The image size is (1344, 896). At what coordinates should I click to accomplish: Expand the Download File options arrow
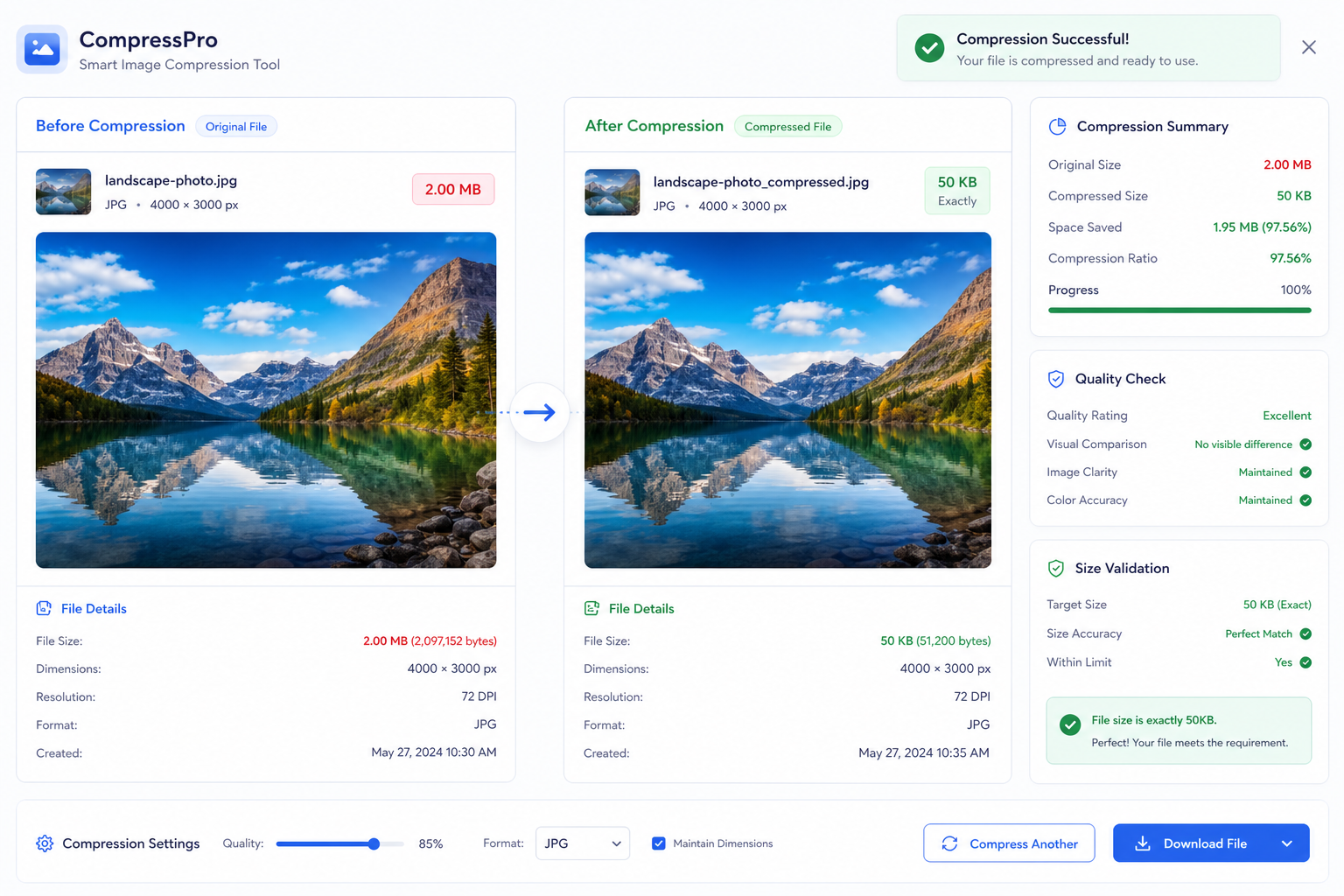1286,843
